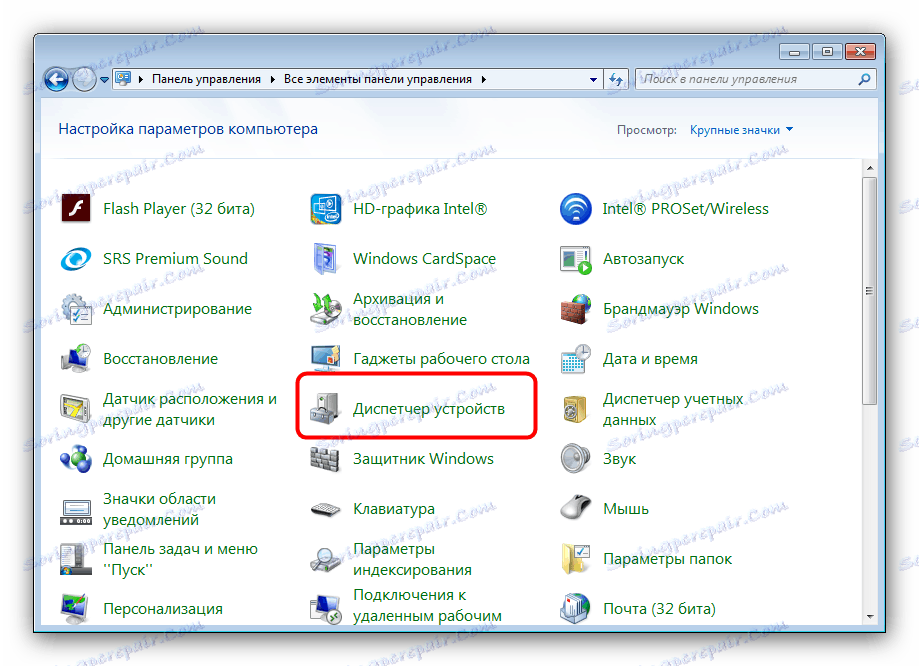Image resolution: width=919 pixels, height=666 pixels.
Task: Expand arrow after Панель управления breadcrumb
Action: 273,79
